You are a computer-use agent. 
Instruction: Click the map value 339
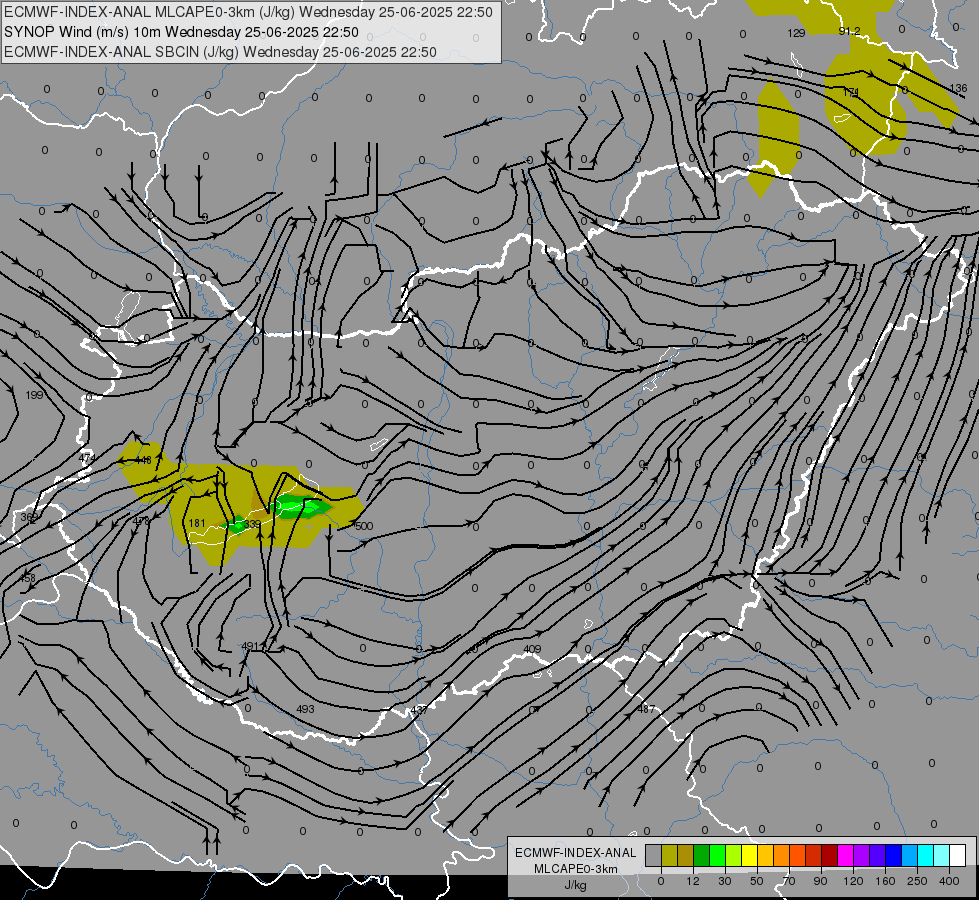pos(252,524)
